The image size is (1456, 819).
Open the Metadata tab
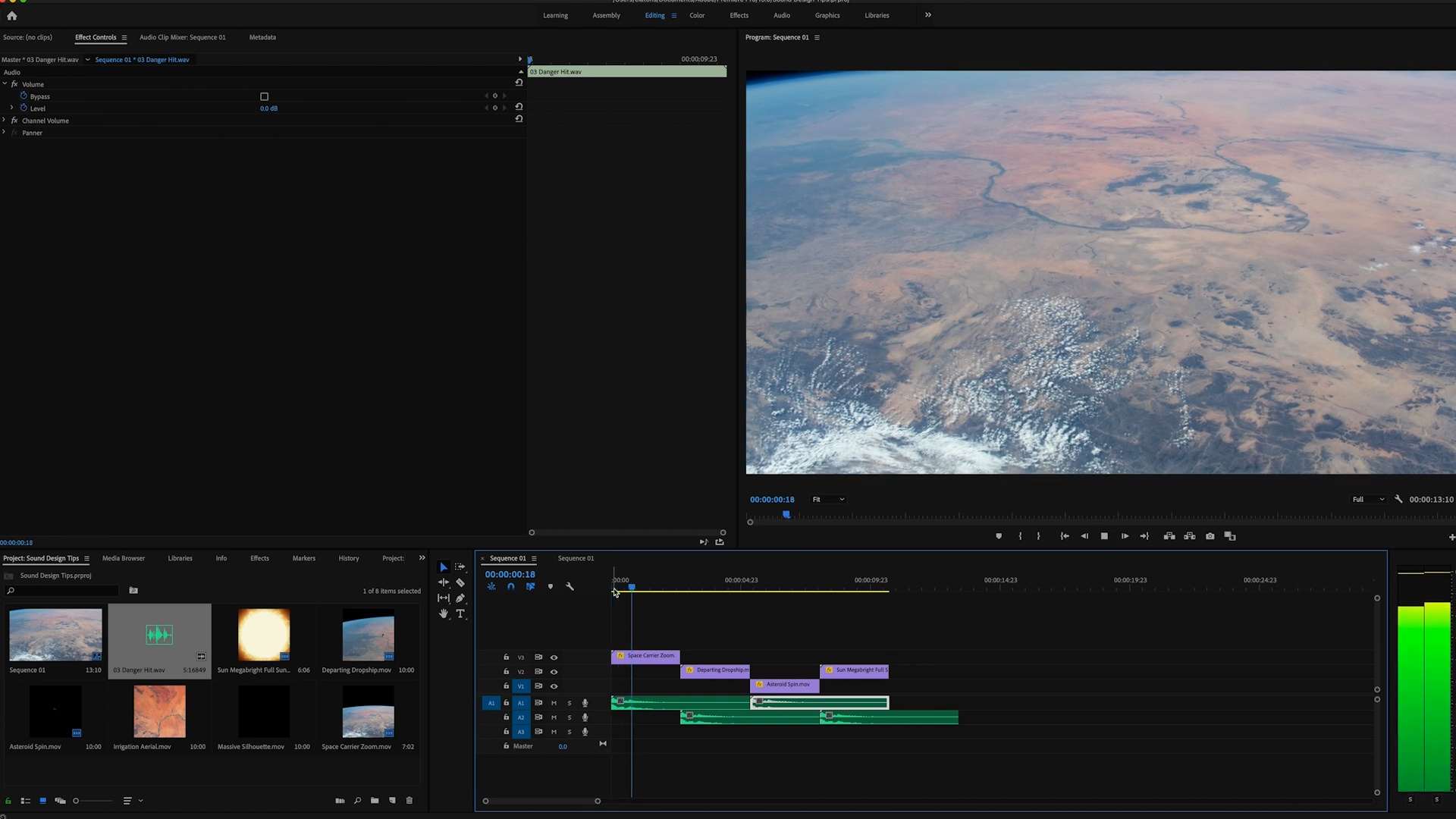(262, 37)
